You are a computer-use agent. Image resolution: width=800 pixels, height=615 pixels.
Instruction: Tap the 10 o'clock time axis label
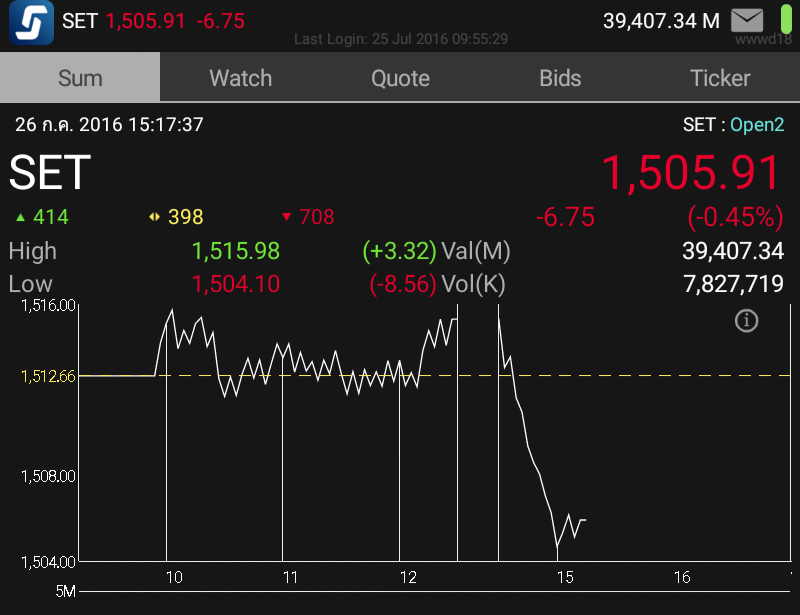[174, 577]
